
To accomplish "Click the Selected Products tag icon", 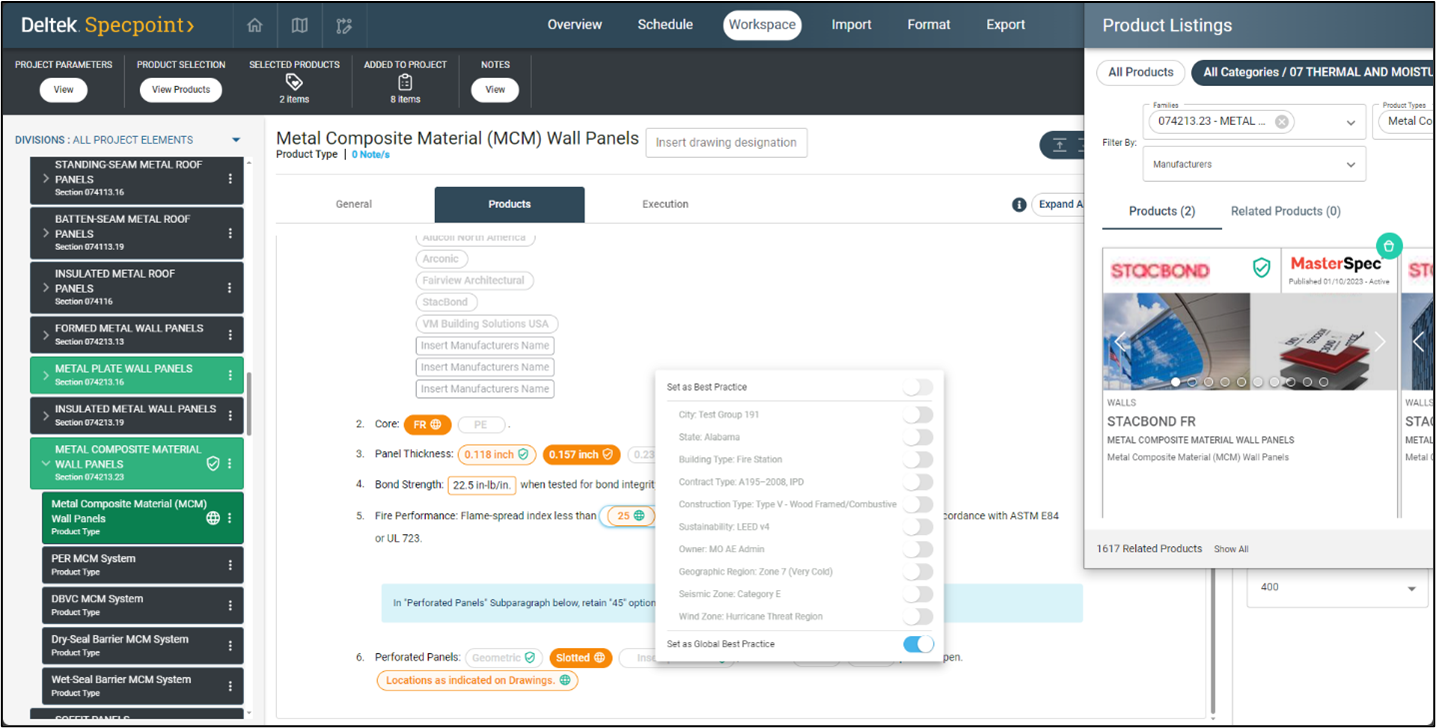I will coord(294,82).
